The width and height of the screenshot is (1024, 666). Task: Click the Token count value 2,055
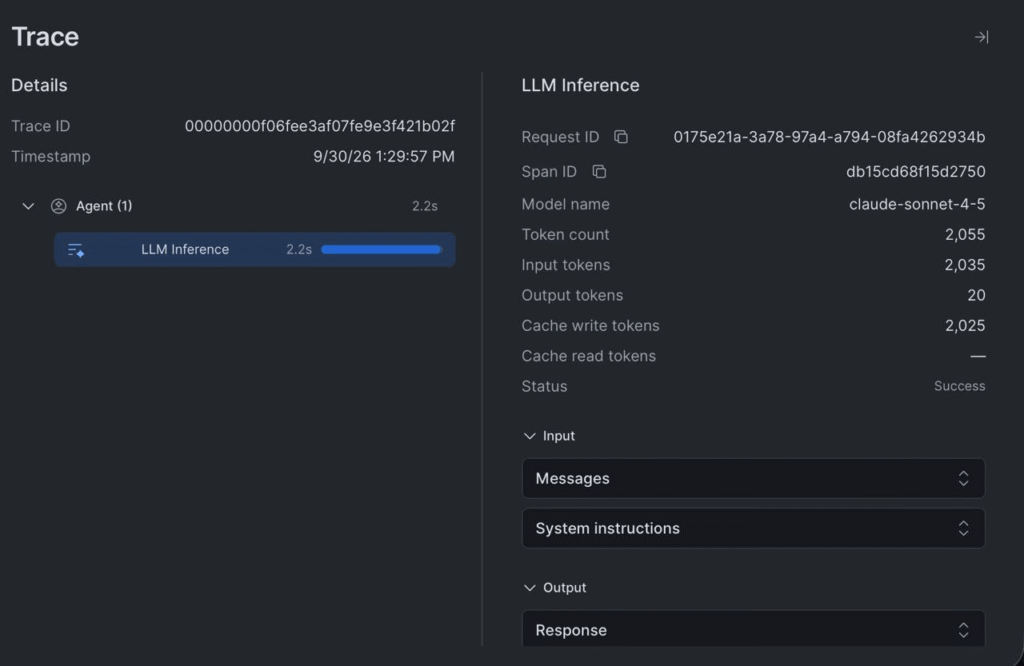point(965,234)
